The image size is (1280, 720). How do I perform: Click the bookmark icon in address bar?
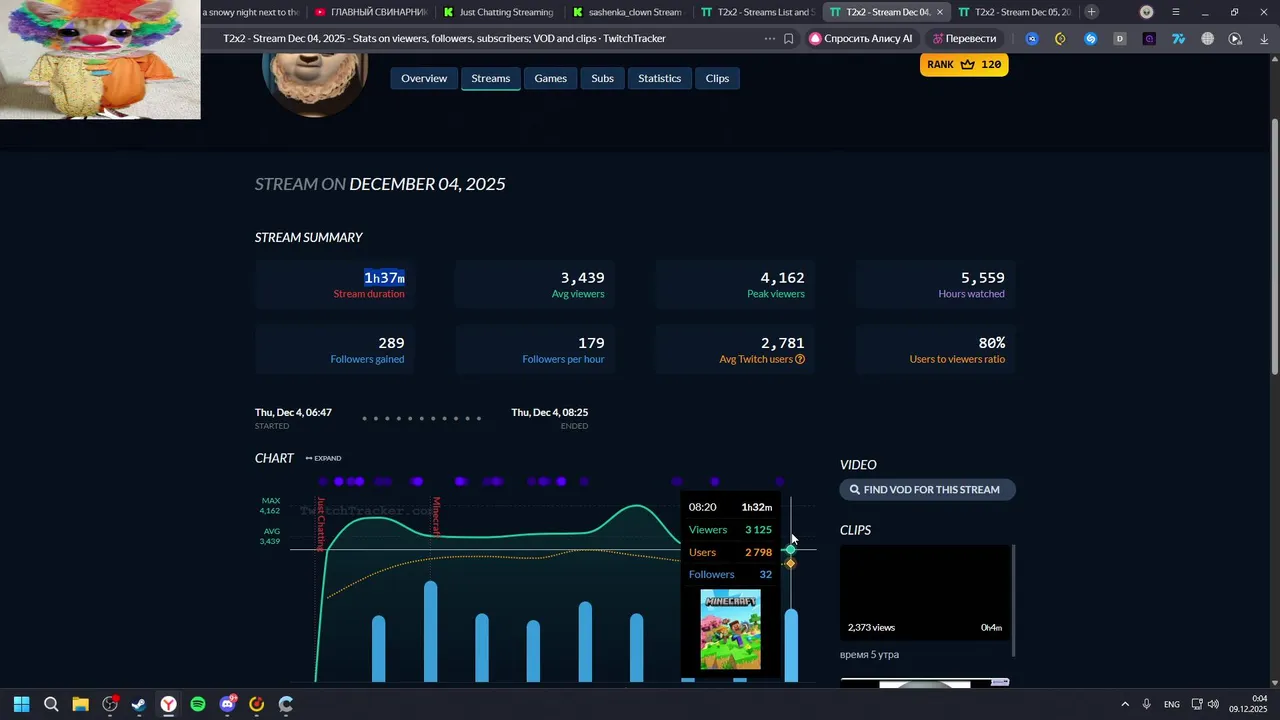[x=789, y=39]
